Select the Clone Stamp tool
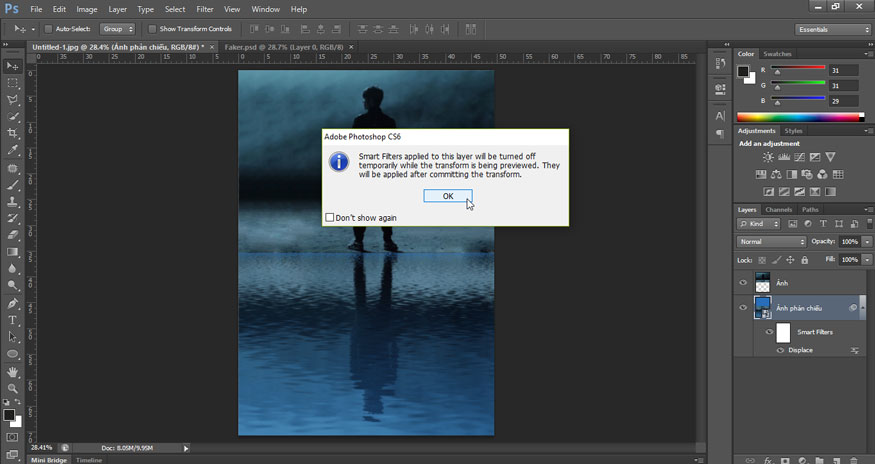 (12, 202)
